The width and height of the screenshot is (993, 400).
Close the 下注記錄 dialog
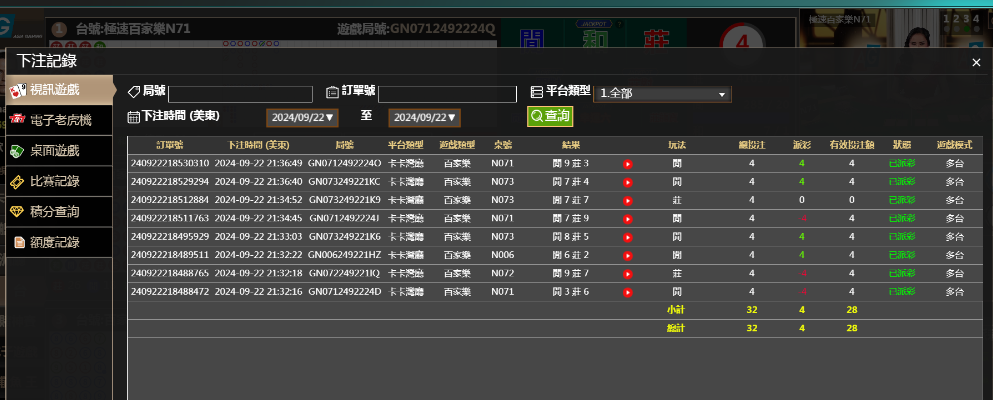coord(976,63)
